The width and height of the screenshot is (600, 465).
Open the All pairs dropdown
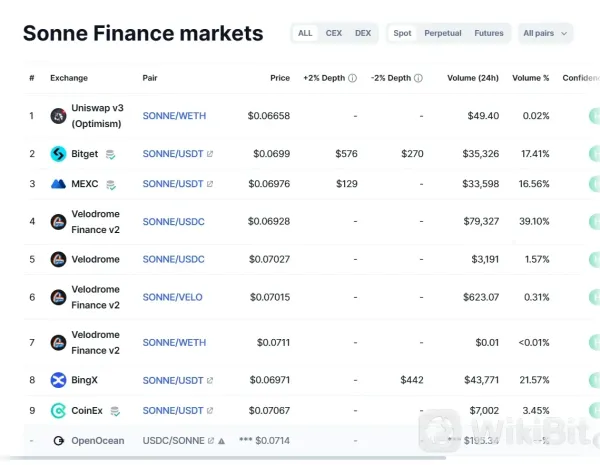545,33
